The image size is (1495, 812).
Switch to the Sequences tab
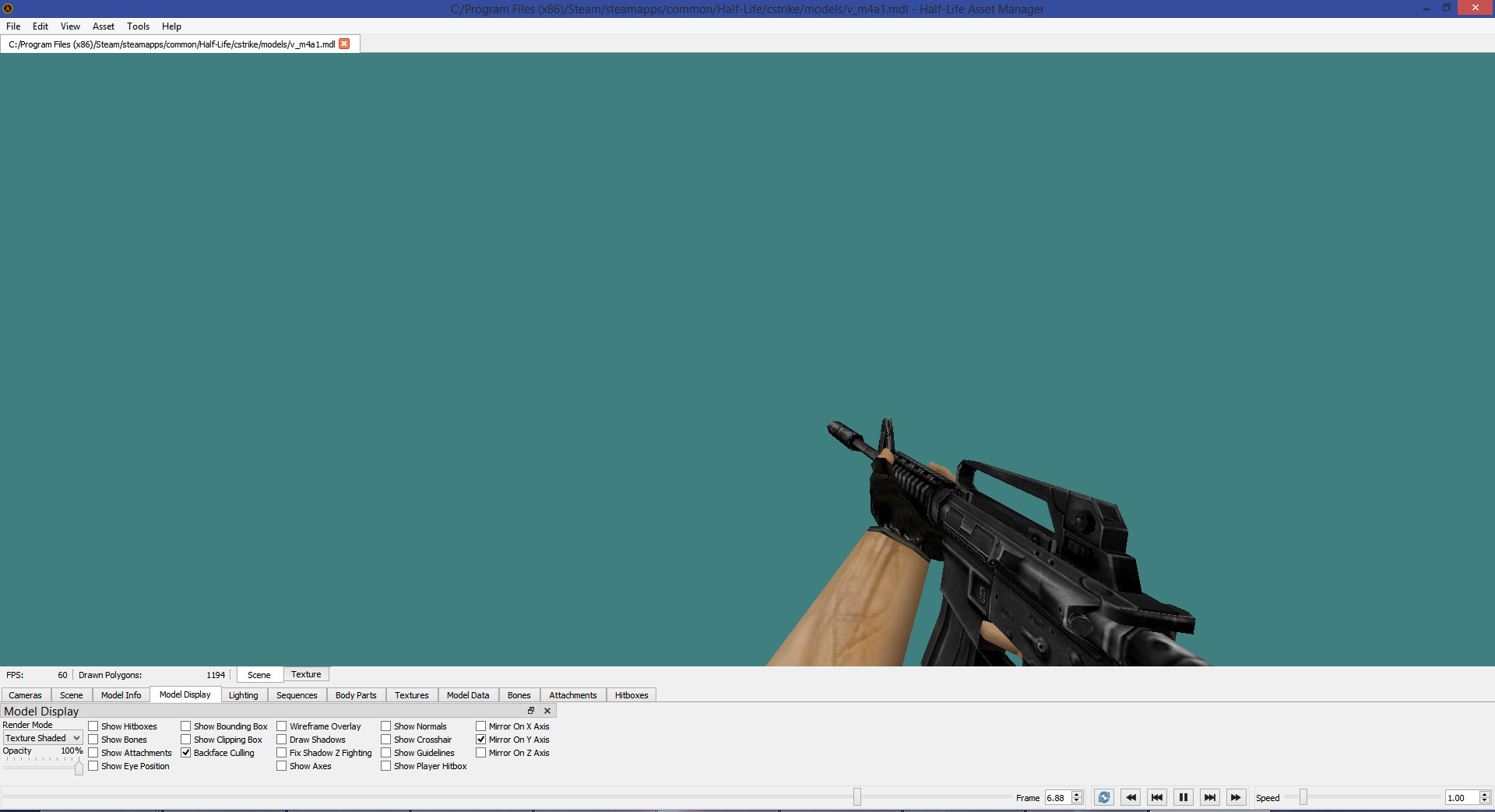click(x=296, y=694)
